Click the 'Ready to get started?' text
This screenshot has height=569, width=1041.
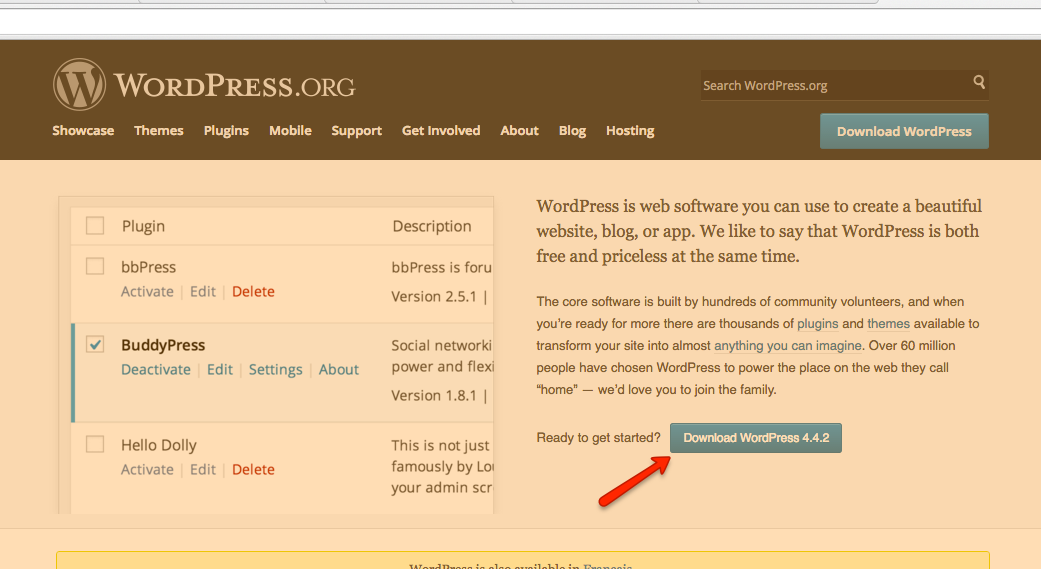[598, 438]
